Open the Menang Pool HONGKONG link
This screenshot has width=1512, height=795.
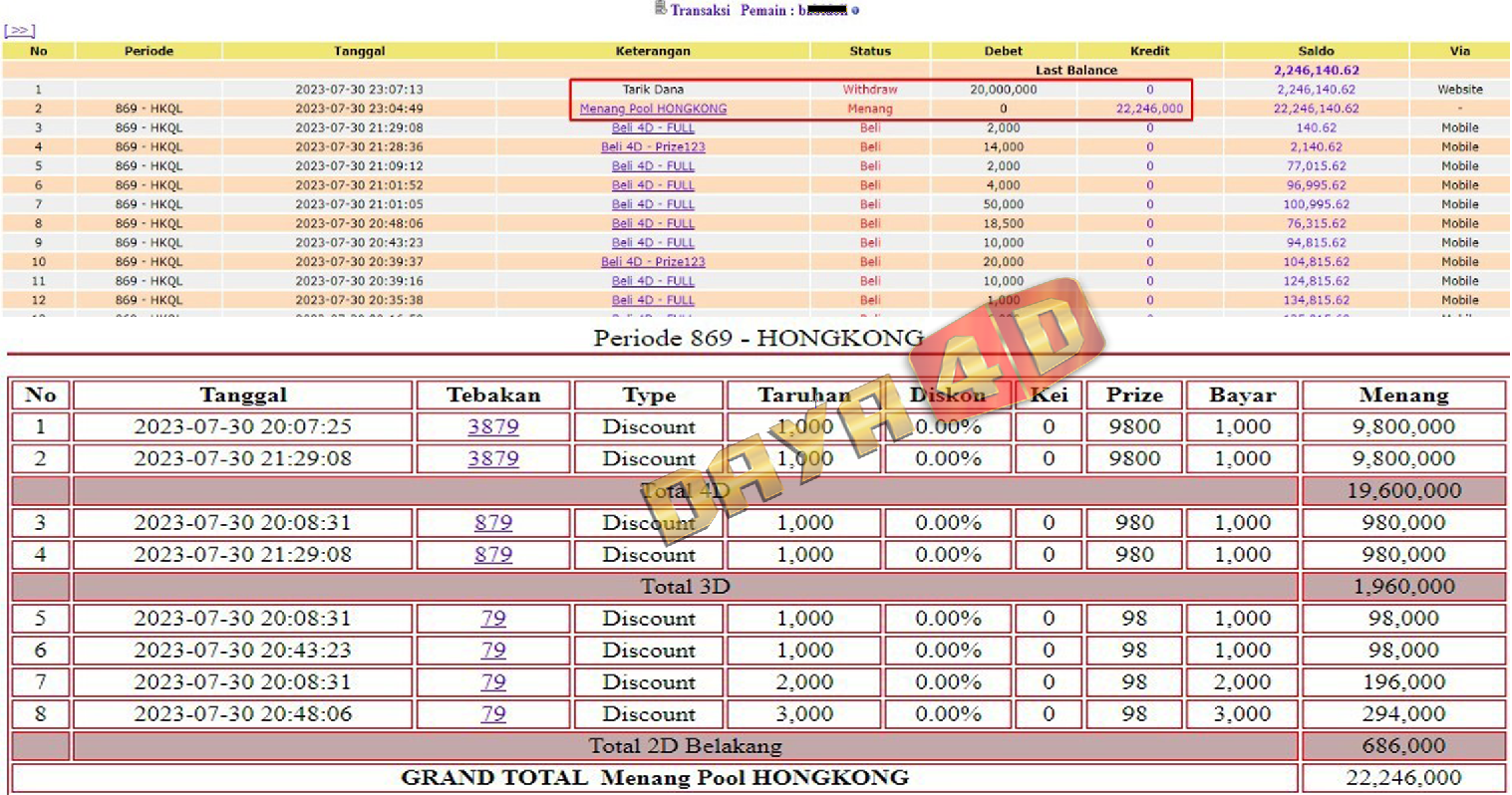(x=653, y=109)
